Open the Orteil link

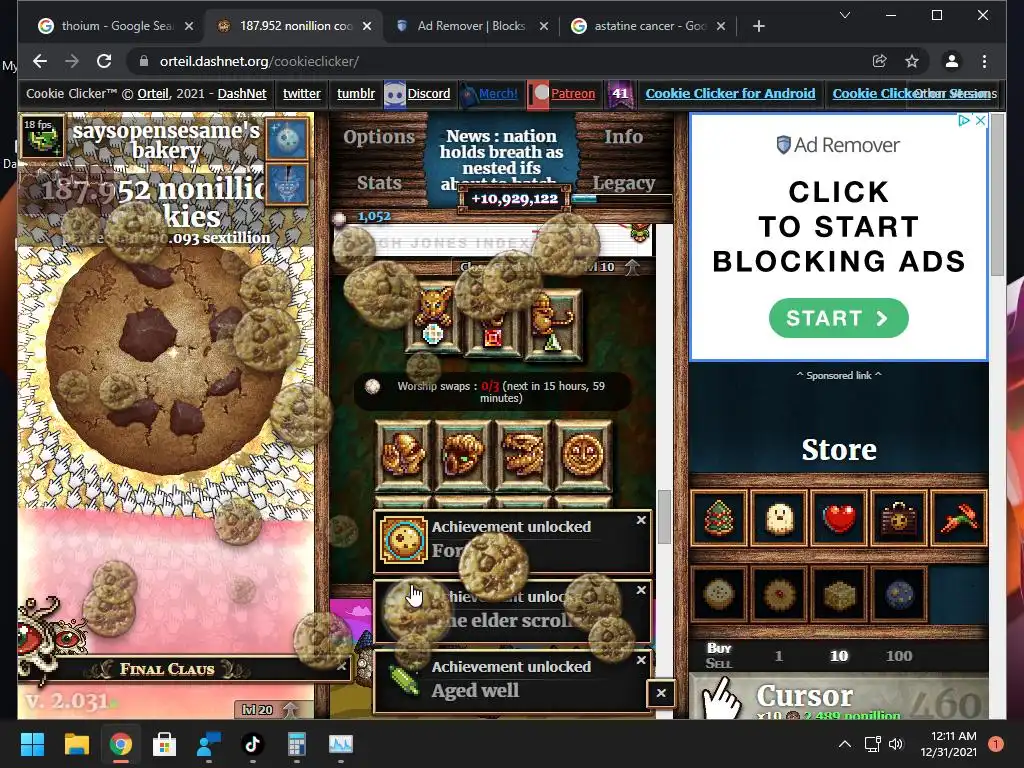click(153, 93)
